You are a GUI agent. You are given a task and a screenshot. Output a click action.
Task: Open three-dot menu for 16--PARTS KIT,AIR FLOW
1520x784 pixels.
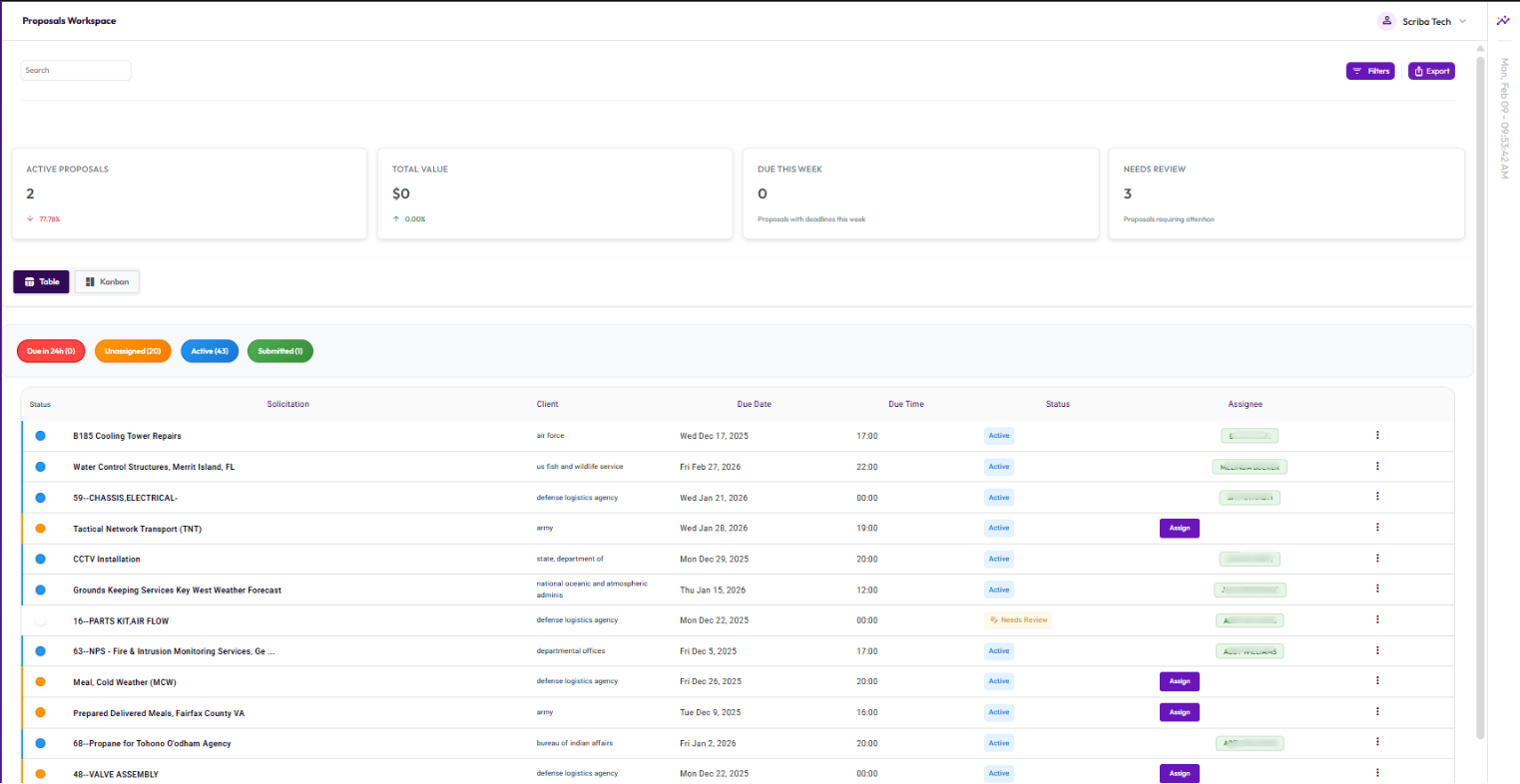[x=1377, y=619]
